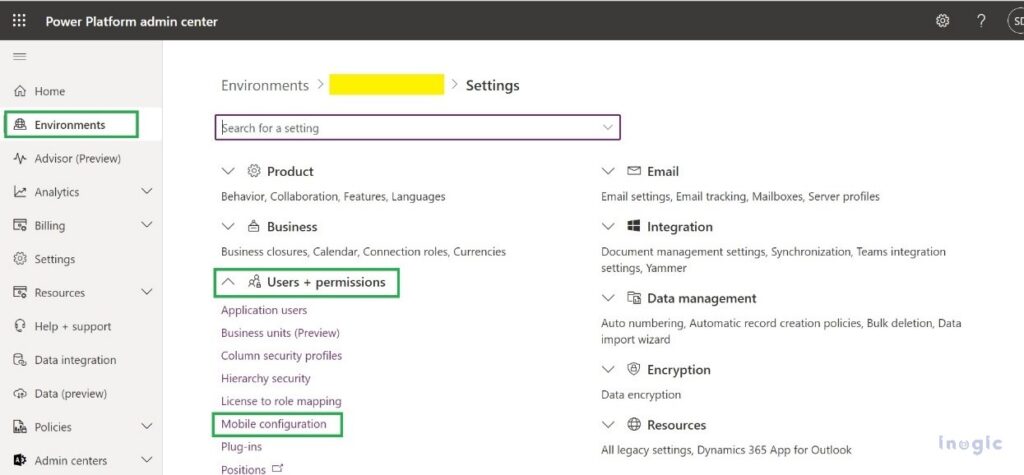Collapse the left navigation hamburger menu

[19, 56]
